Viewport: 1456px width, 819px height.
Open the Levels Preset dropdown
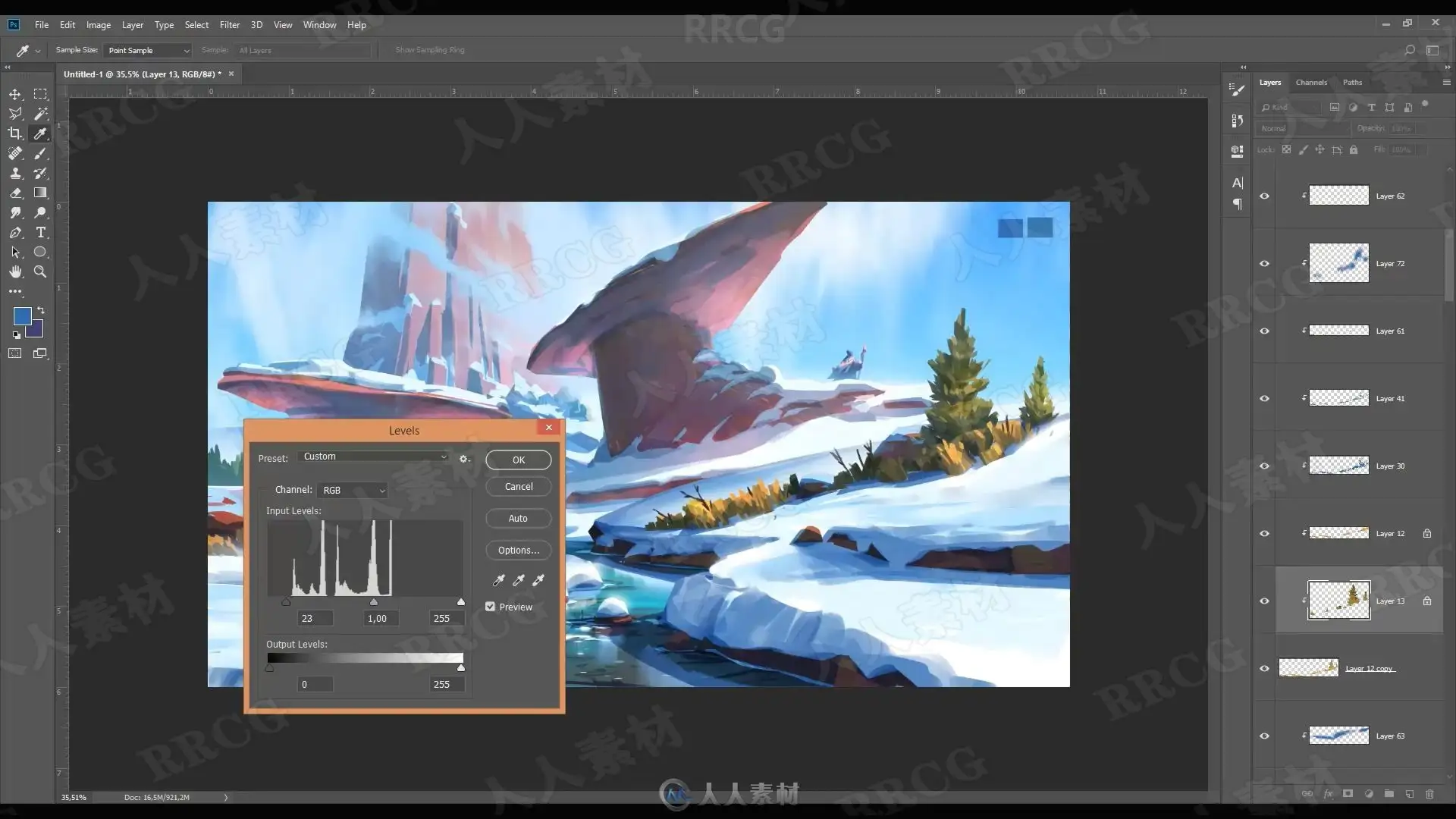coord(375,457)
